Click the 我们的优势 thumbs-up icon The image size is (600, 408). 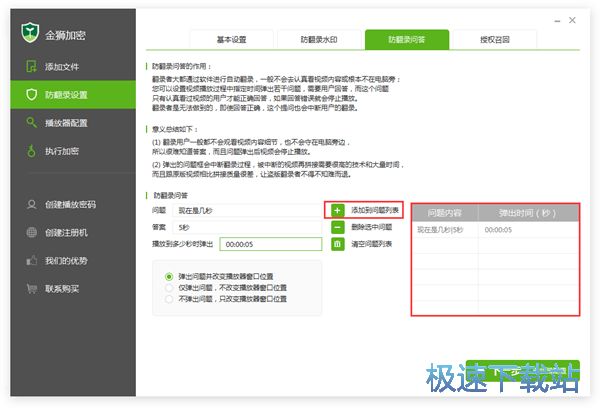pyautogui.click(x=31, y=261)
